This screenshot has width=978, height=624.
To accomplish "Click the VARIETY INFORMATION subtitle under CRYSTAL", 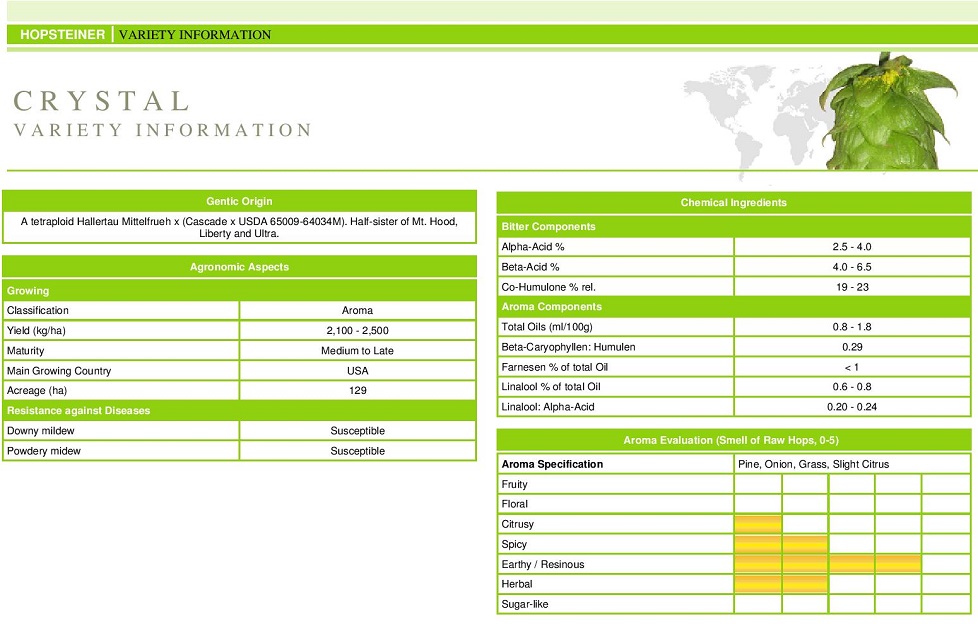I will (x=162, y=130).
